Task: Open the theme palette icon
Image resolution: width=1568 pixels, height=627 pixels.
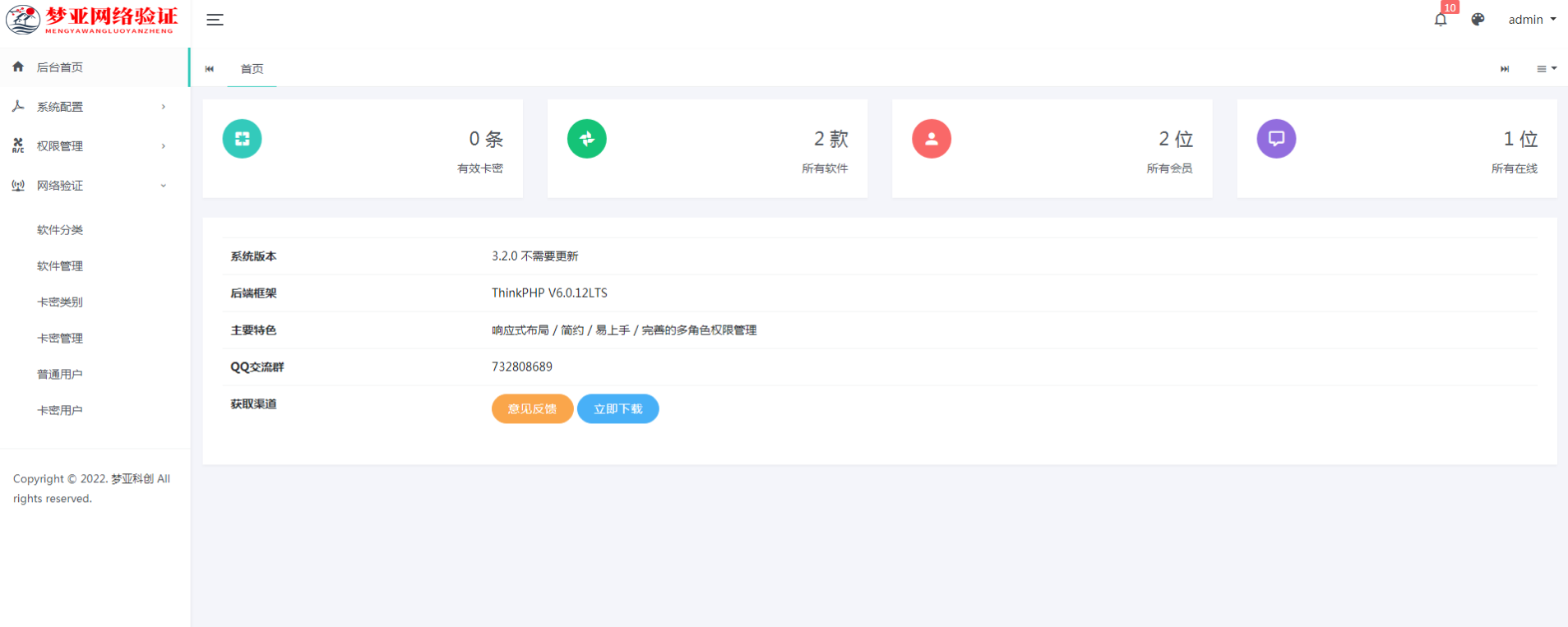Action: [1478, 20]
